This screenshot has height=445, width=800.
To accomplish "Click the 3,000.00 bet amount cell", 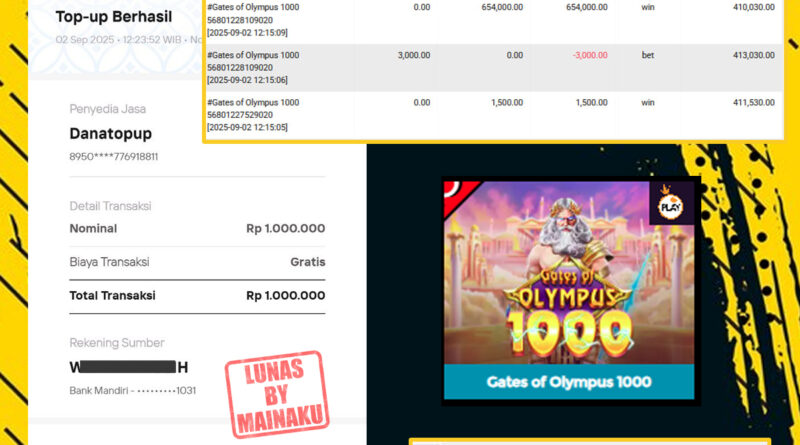I will 414,55.
